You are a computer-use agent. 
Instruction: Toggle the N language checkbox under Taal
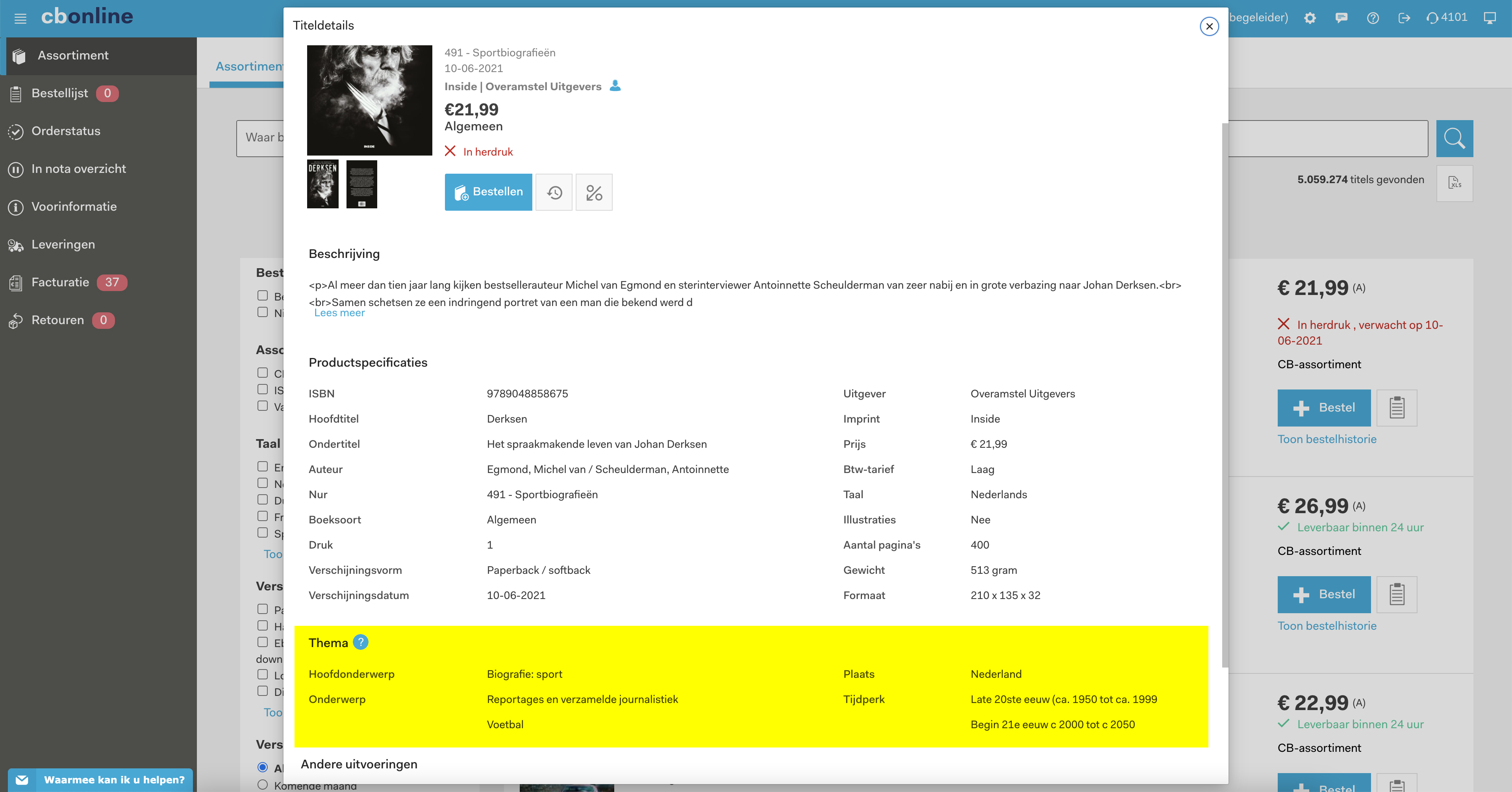coord(262,482)
